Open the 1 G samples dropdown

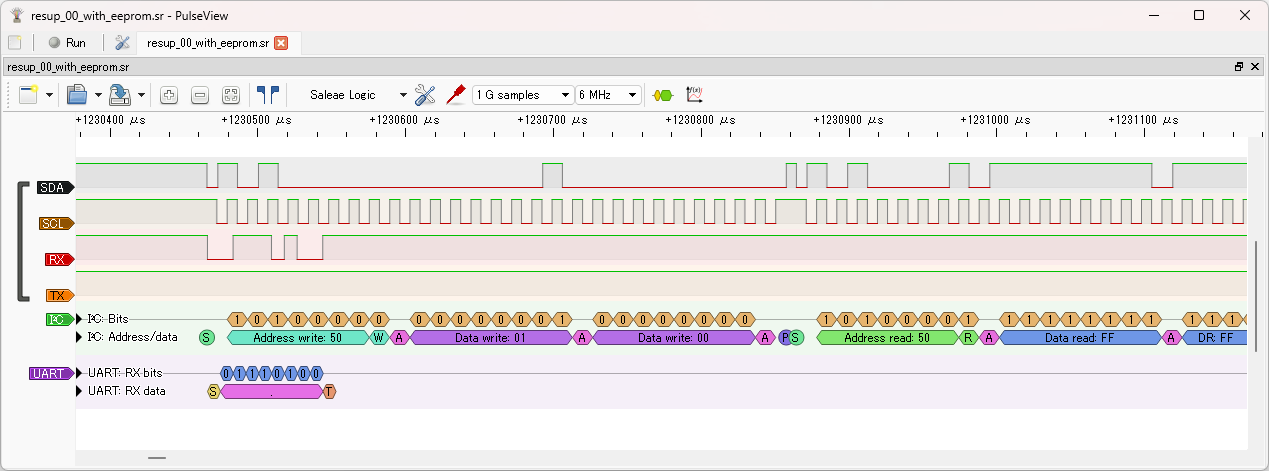[523, 95]
